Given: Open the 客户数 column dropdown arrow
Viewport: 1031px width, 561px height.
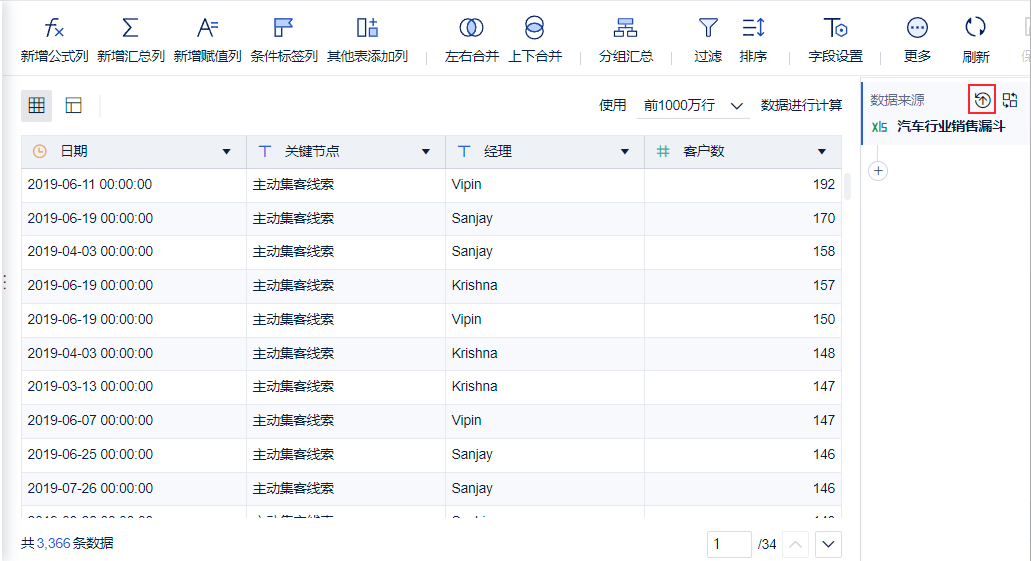Looking at the screenshot, I should coord(821,152).
